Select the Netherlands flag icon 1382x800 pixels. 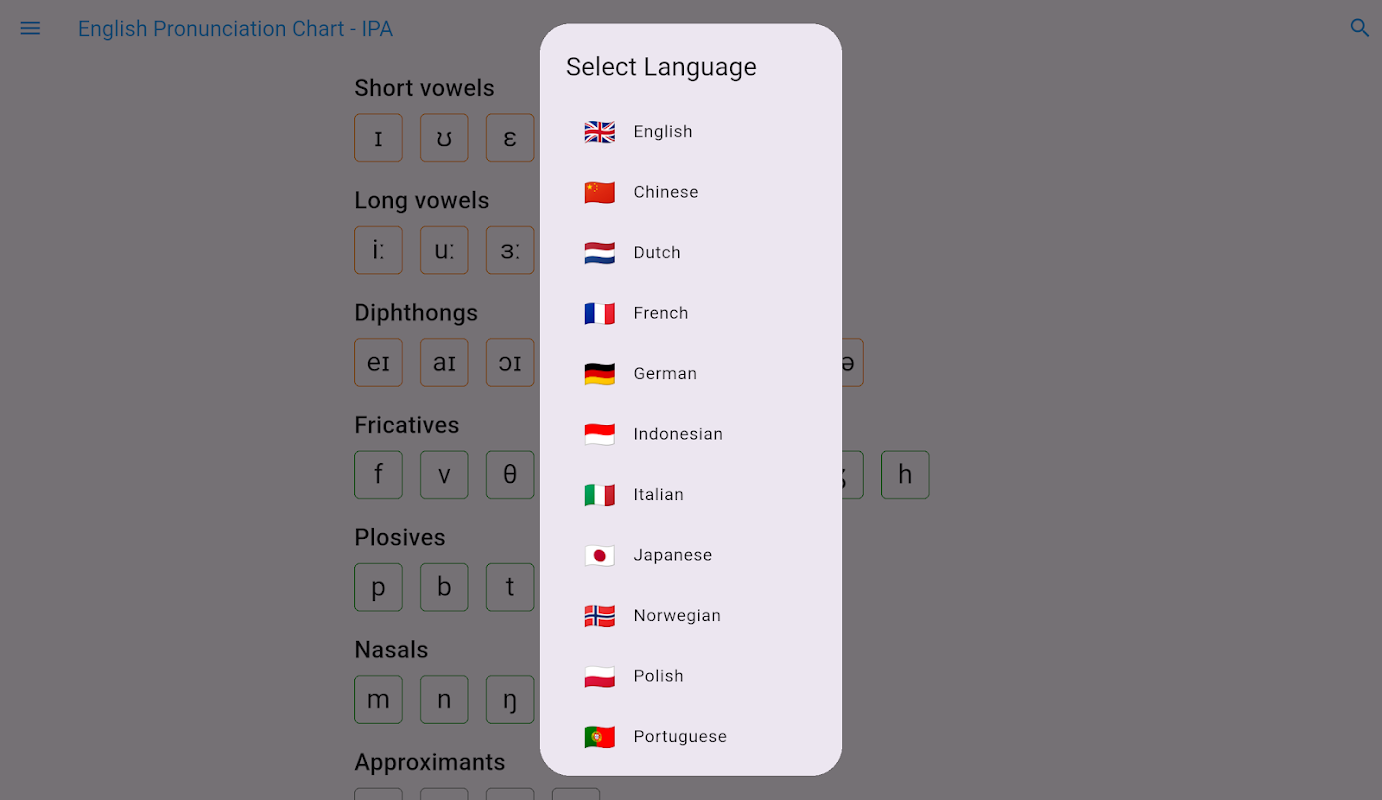[x=600, y=253]
